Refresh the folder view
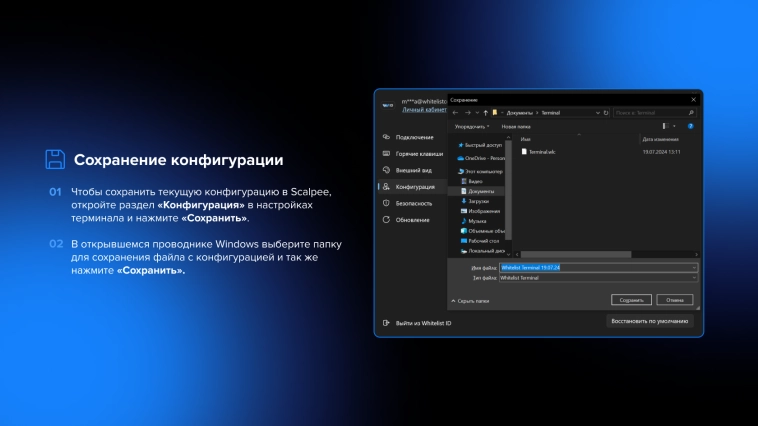The height and width of the screenshot is (426, 758). [606, 113]
